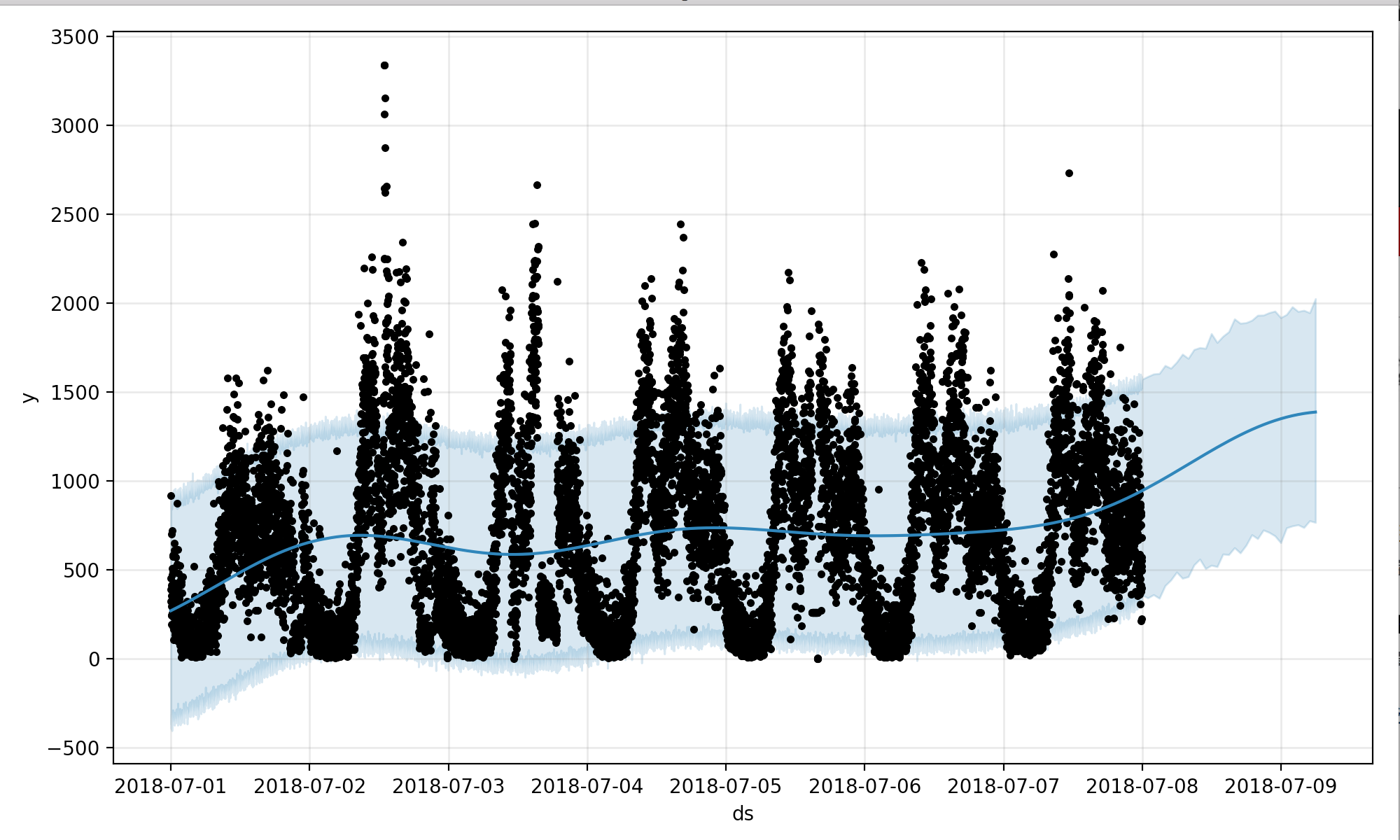Screen dimensions: 1400x840
Task: Click the 3000 y-axis tick label
Action: (x=74, y=126)
